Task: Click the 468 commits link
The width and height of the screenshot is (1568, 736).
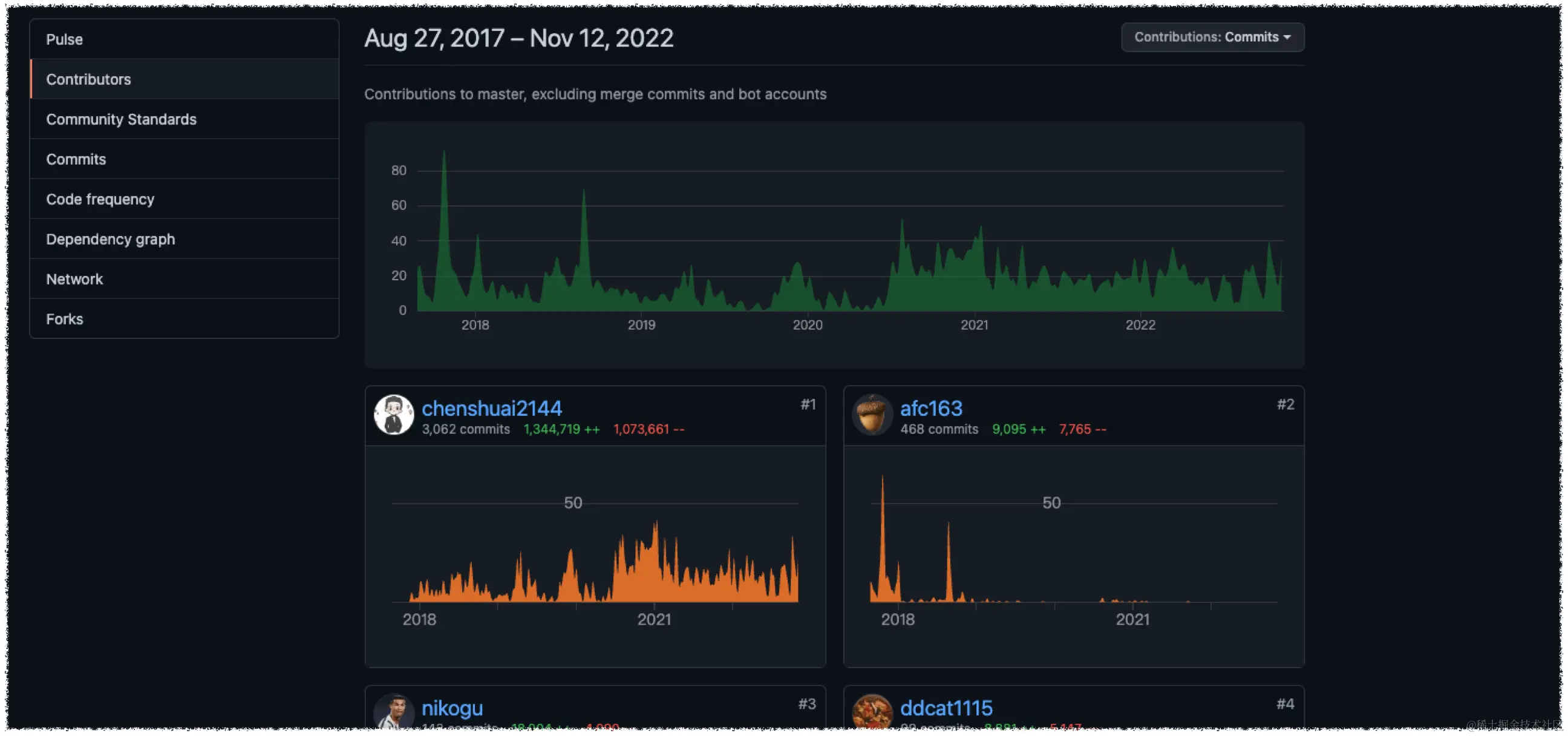Action: point(939,429)
